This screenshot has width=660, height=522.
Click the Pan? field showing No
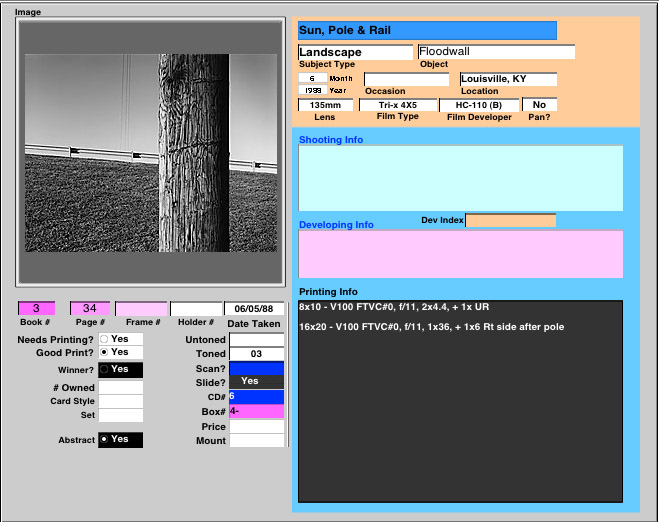point(539,104)
